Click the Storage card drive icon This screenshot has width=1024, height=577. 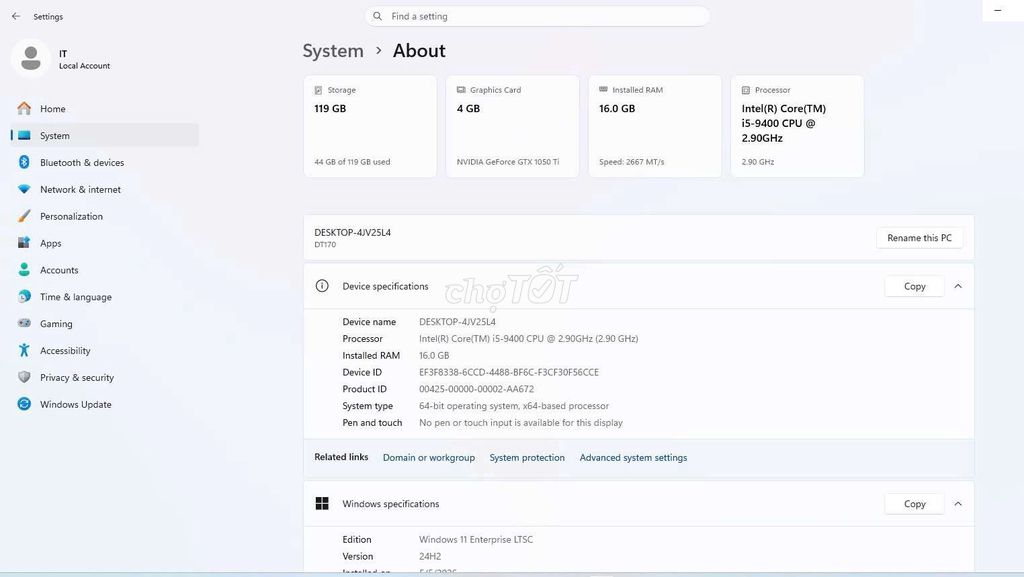click(x=318, y=90)
